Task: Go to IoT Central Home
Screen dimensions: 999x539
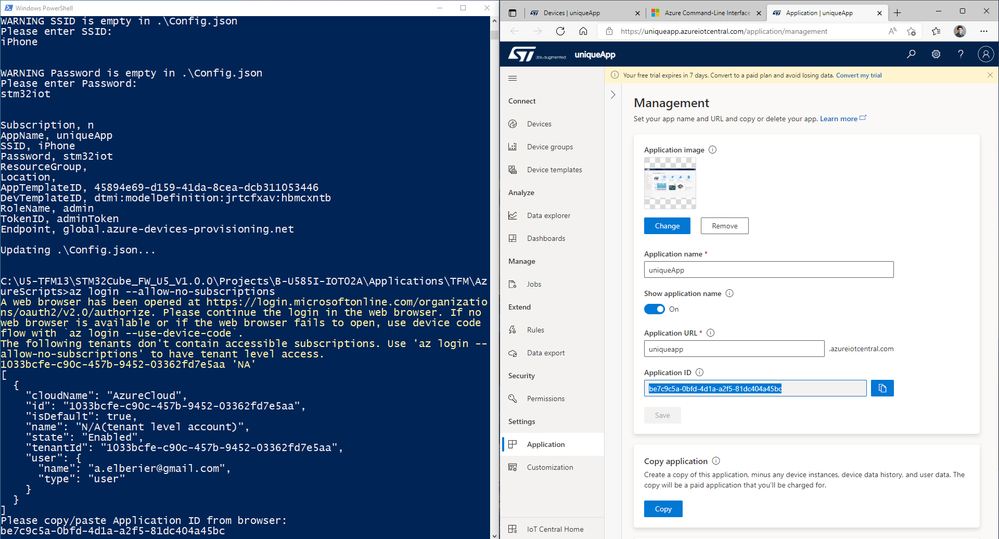Action: 554,529
